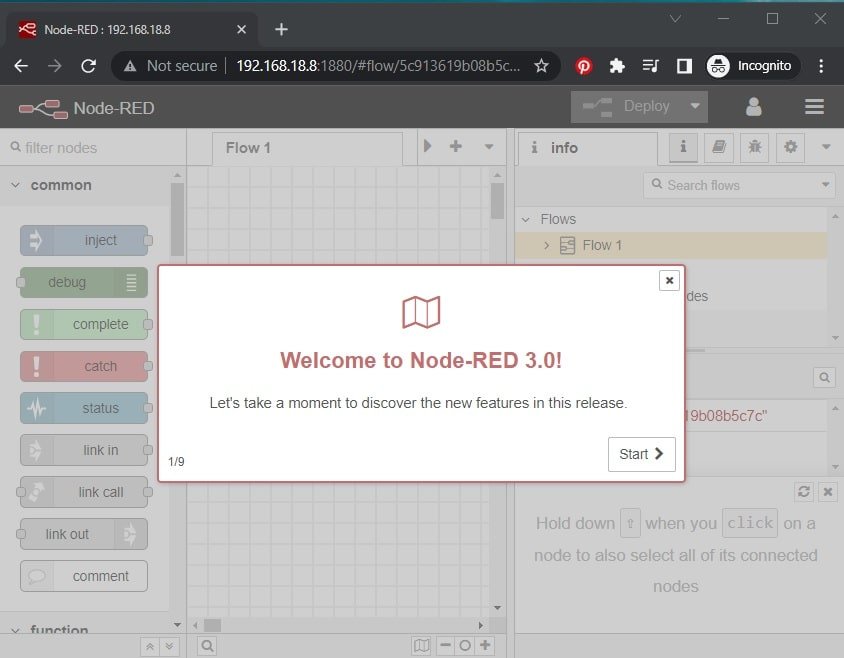Click the workspace vertical scrollbar thumb

click(x=497, y=201)
